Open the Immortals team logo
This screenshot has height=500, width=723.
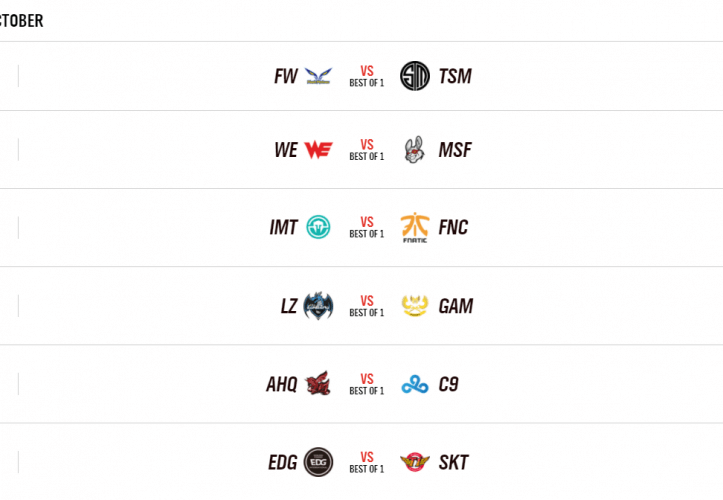coord(318,228)
